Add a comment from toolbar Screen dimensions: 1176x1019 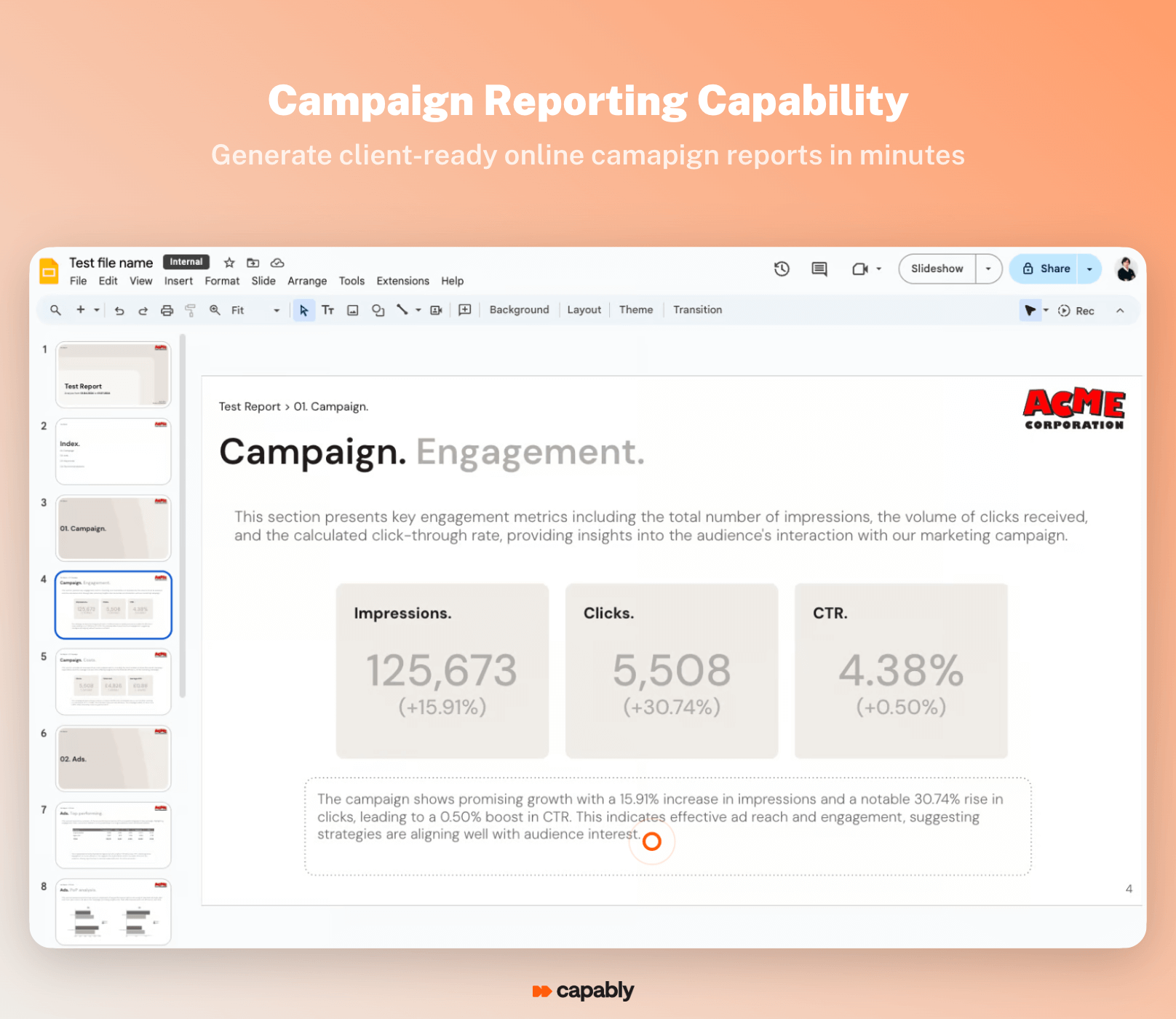(465, 310)
